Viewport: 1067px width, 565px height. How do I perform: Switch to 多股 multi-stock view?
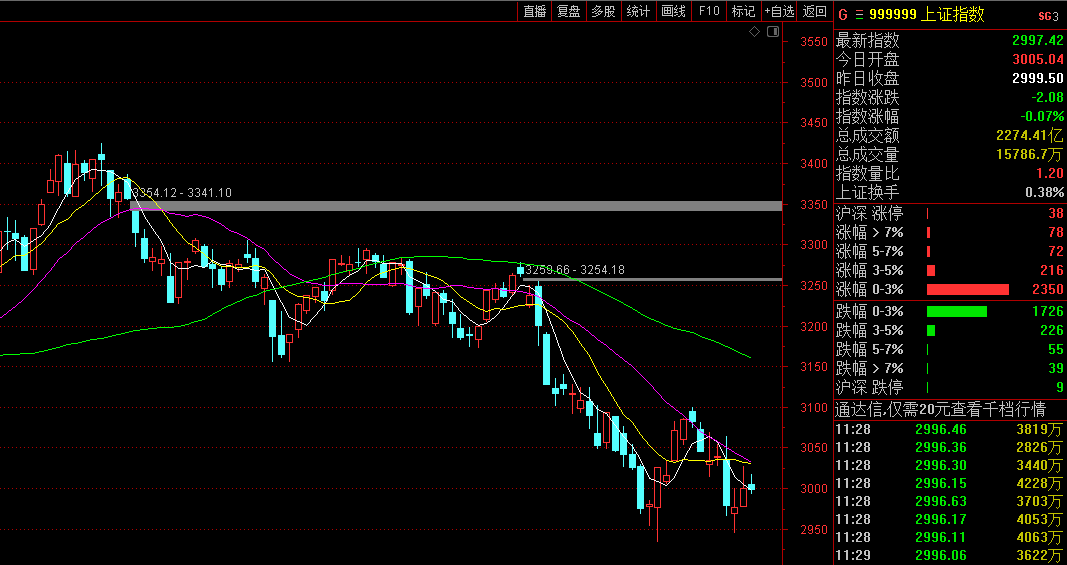[603, 11]
